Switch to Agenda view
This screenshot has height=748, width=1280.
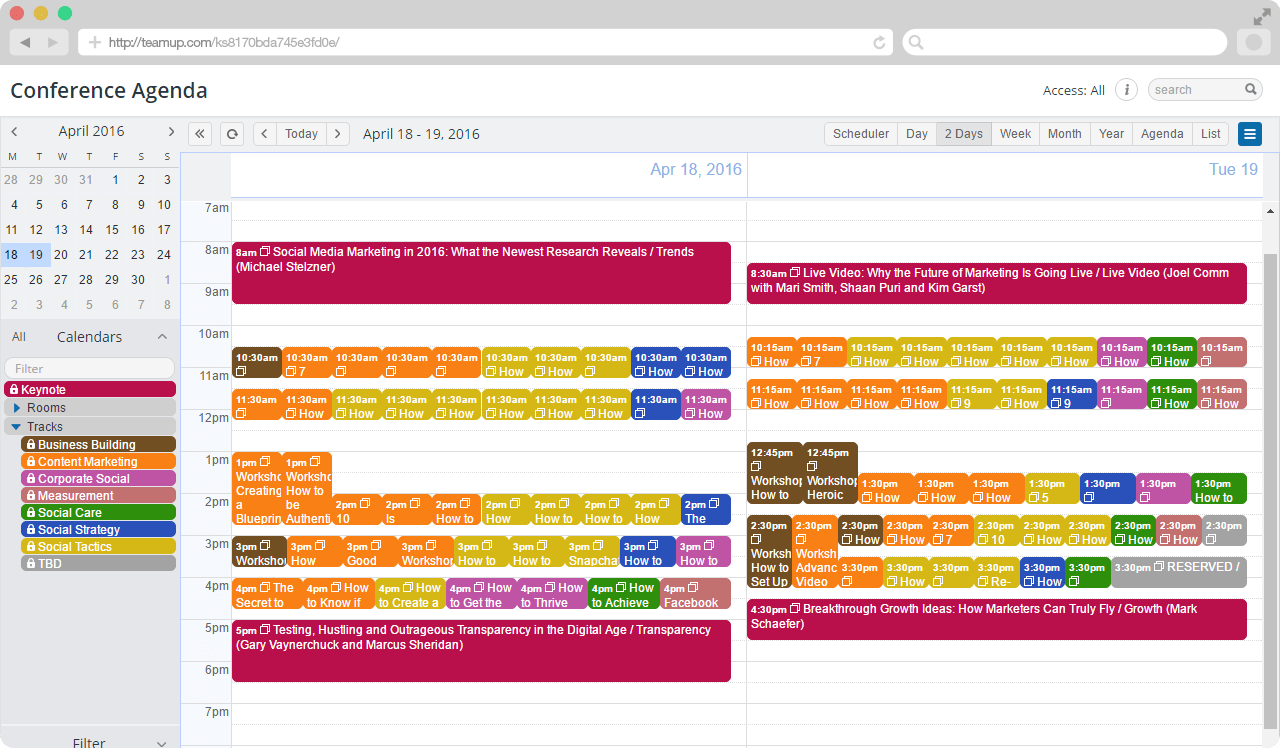coord(1162,134)
